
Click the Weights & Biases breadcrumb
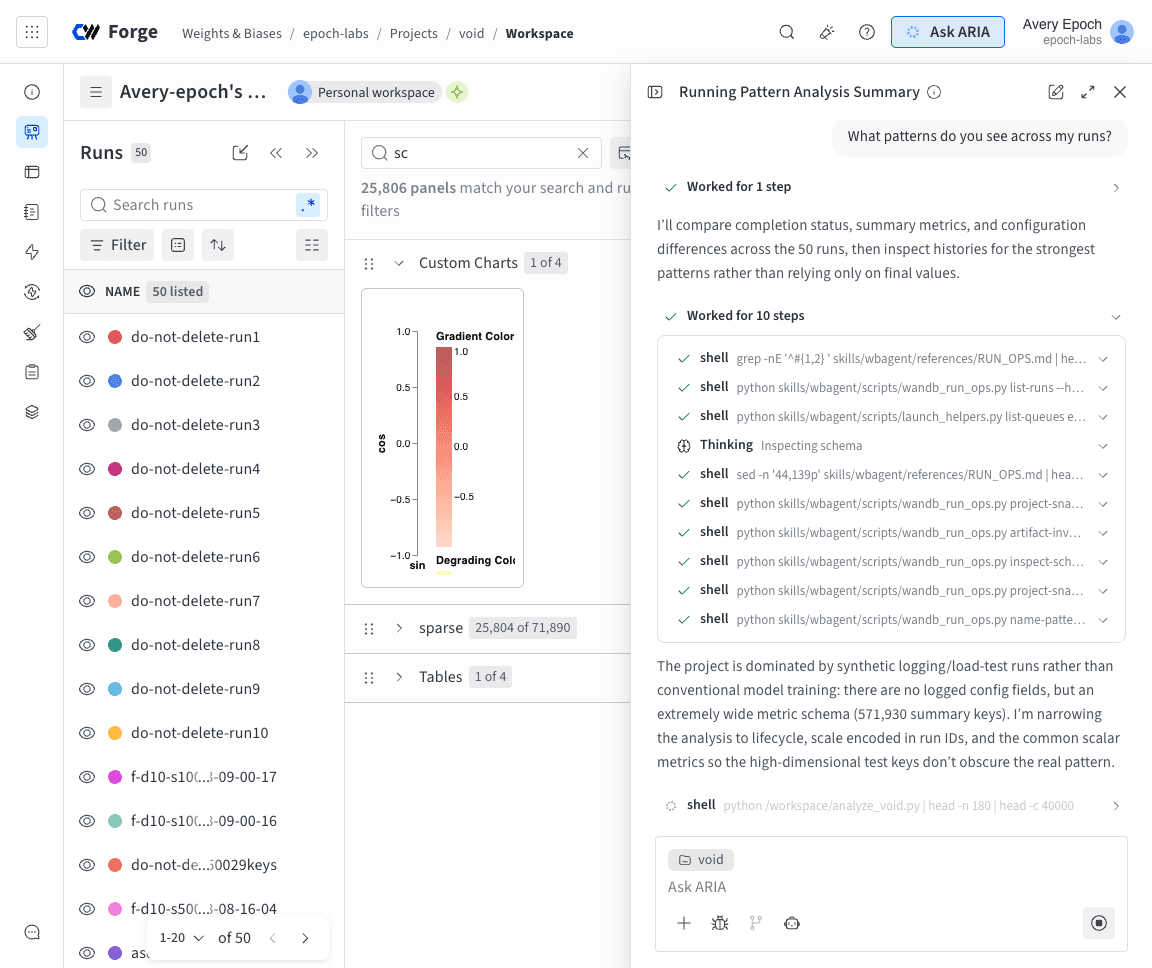(232, 33)
